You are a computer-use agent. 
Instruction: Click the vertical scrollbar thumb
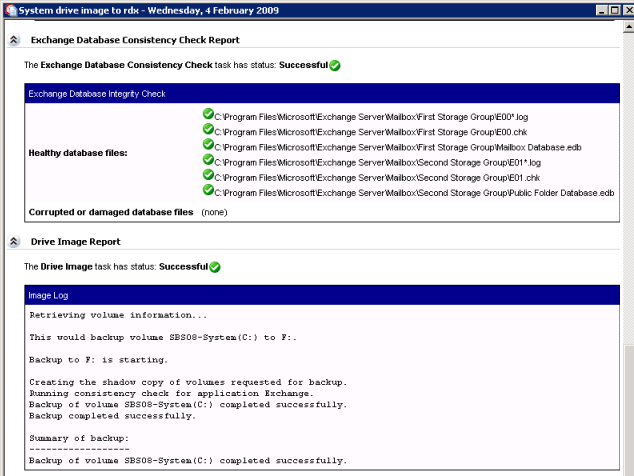point(629,410)
